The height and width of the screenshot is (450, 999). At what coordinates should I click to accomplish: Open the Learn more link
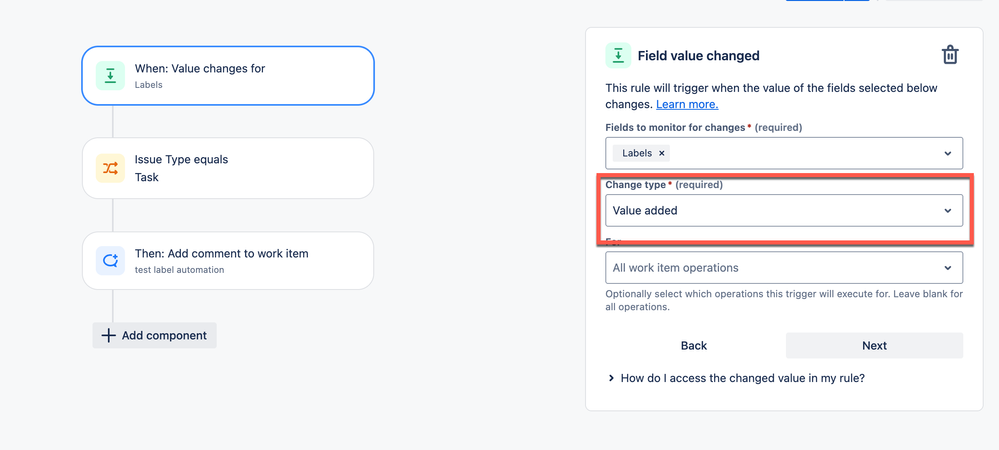pyautogui.click(x=687, y=104)
